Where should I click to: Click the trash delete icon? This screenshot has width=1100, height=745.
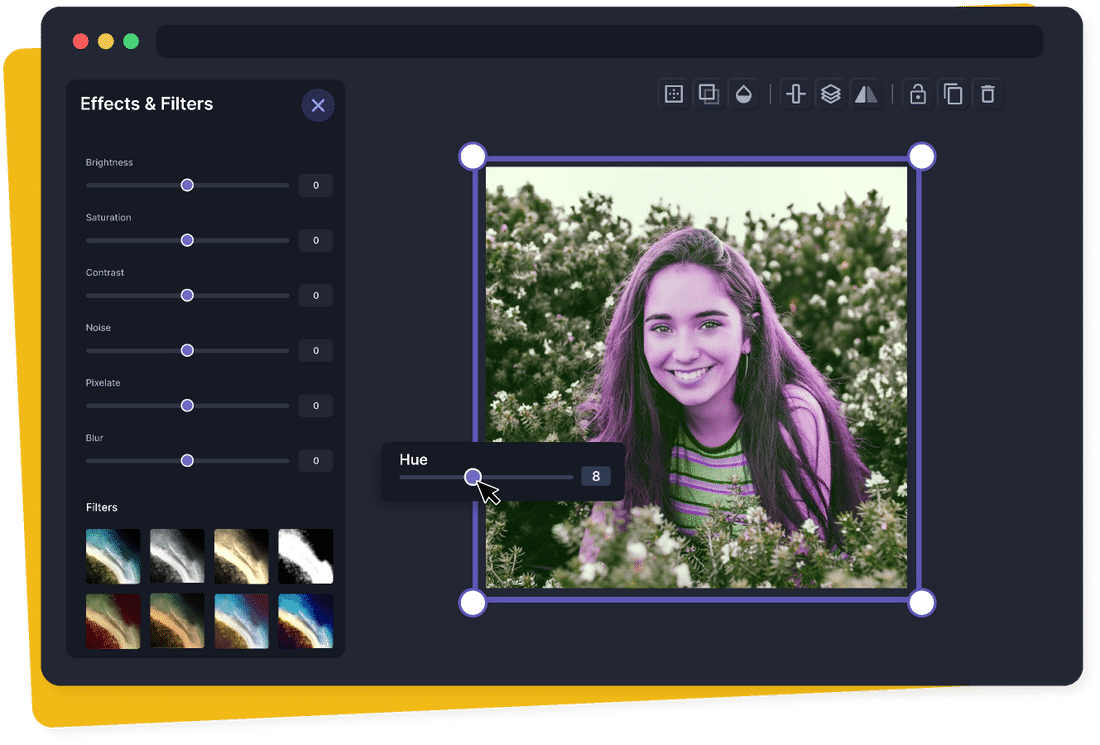(988, 94)
